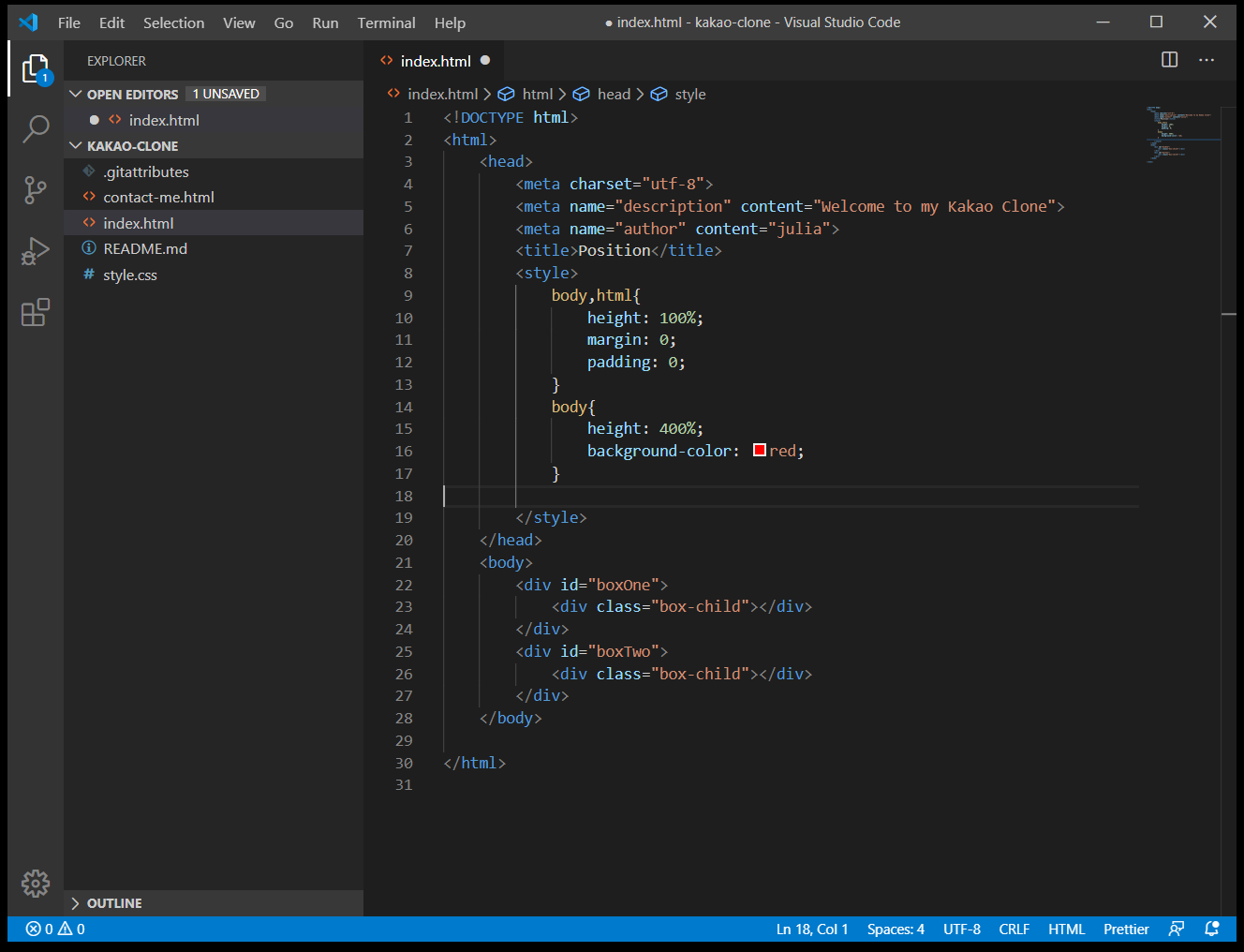This screenshot has height=952, width=1244.
Task: Click head in the breadcrumb path
Action: click(x=614, y=94)
